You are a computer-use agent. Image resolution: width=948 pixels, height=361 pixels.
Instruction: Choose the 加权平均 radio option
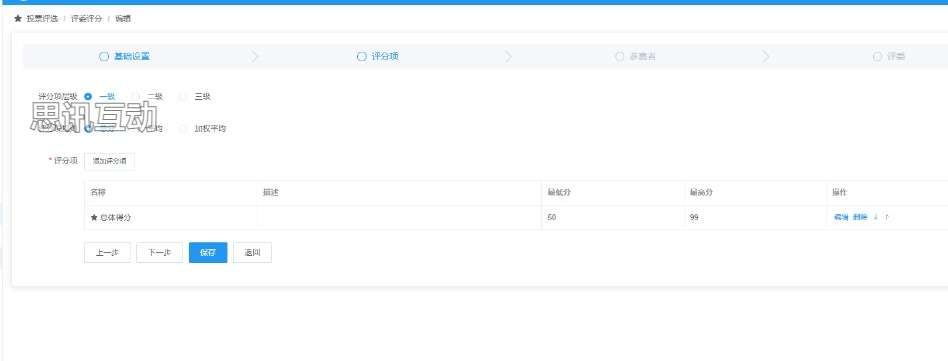click(183, 129)
